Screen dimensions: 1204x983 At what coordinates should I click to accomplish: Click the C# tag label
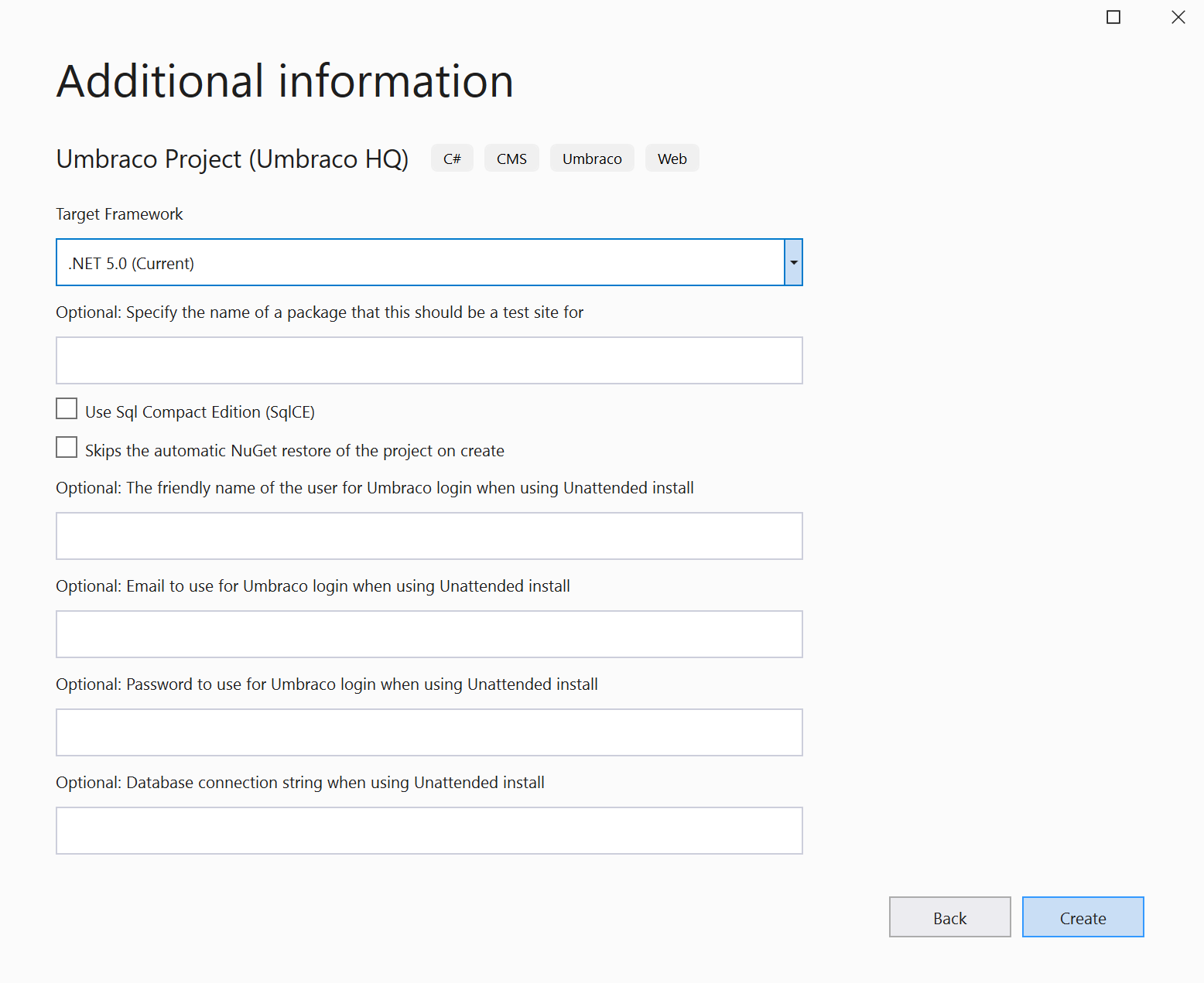coord(452,159)
